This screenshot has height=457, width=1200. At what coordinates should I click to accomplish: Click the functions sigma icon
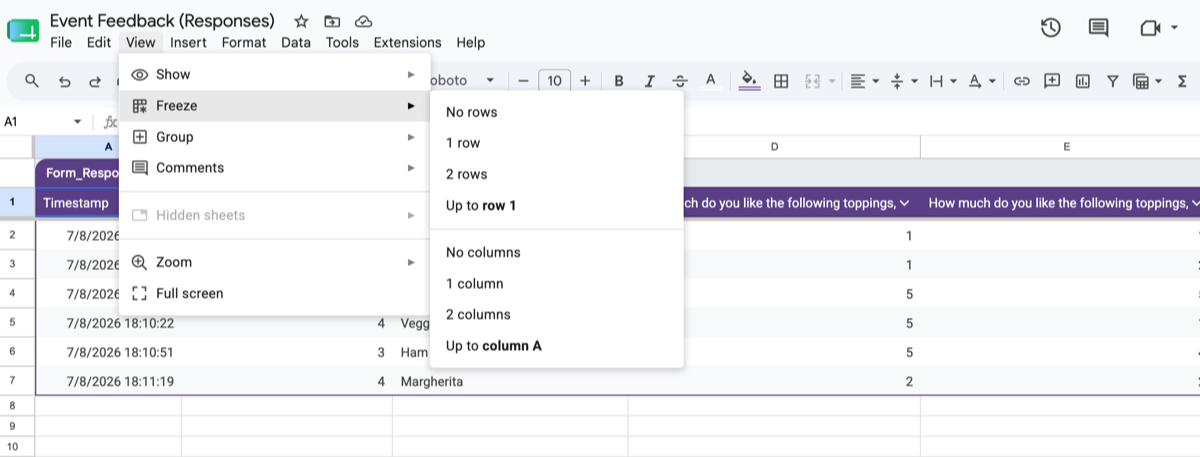click(1181, 81)
